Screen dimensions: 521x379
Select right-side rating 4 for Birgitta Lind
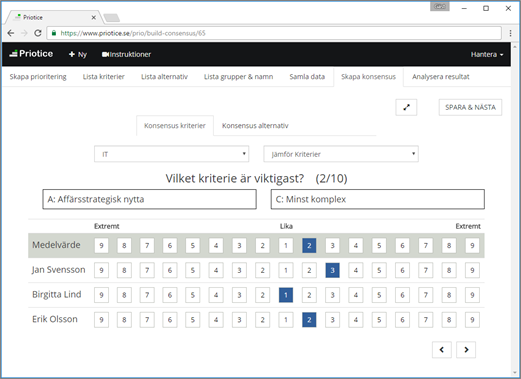click(x=356, y=295)
